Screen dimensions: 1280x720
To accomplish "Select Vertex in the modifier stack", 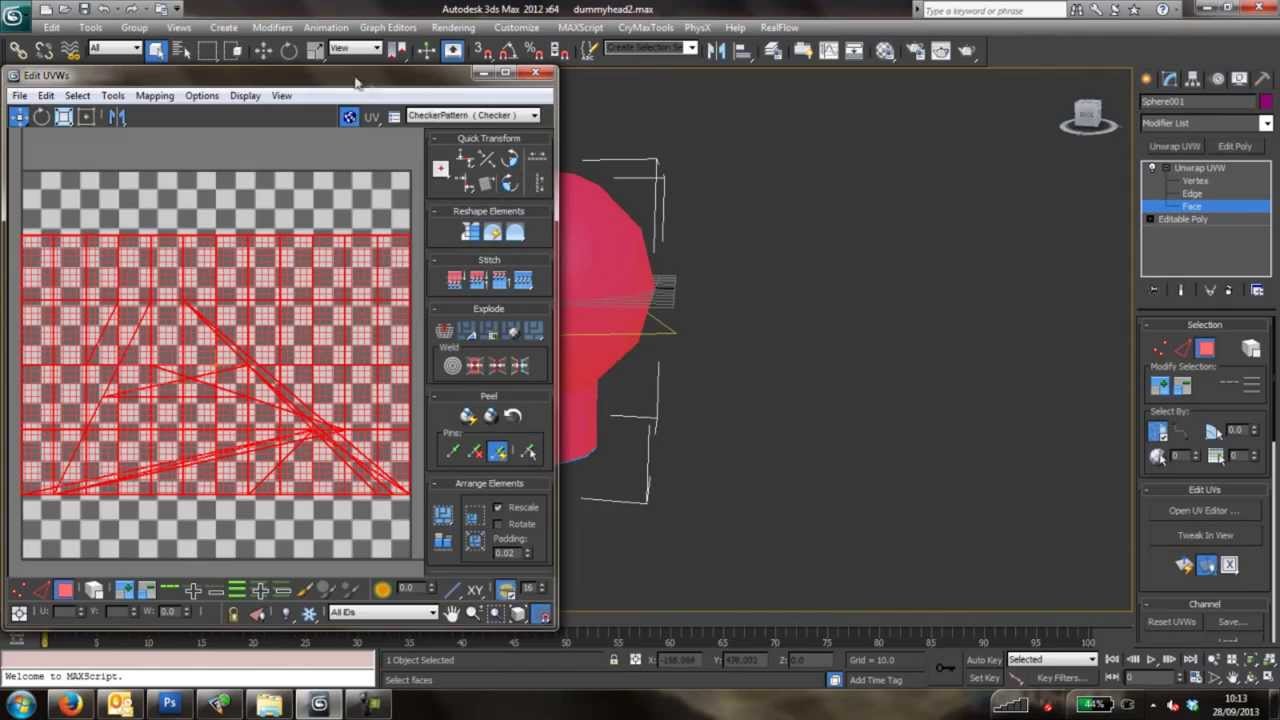I will [x=1194, y=181].
